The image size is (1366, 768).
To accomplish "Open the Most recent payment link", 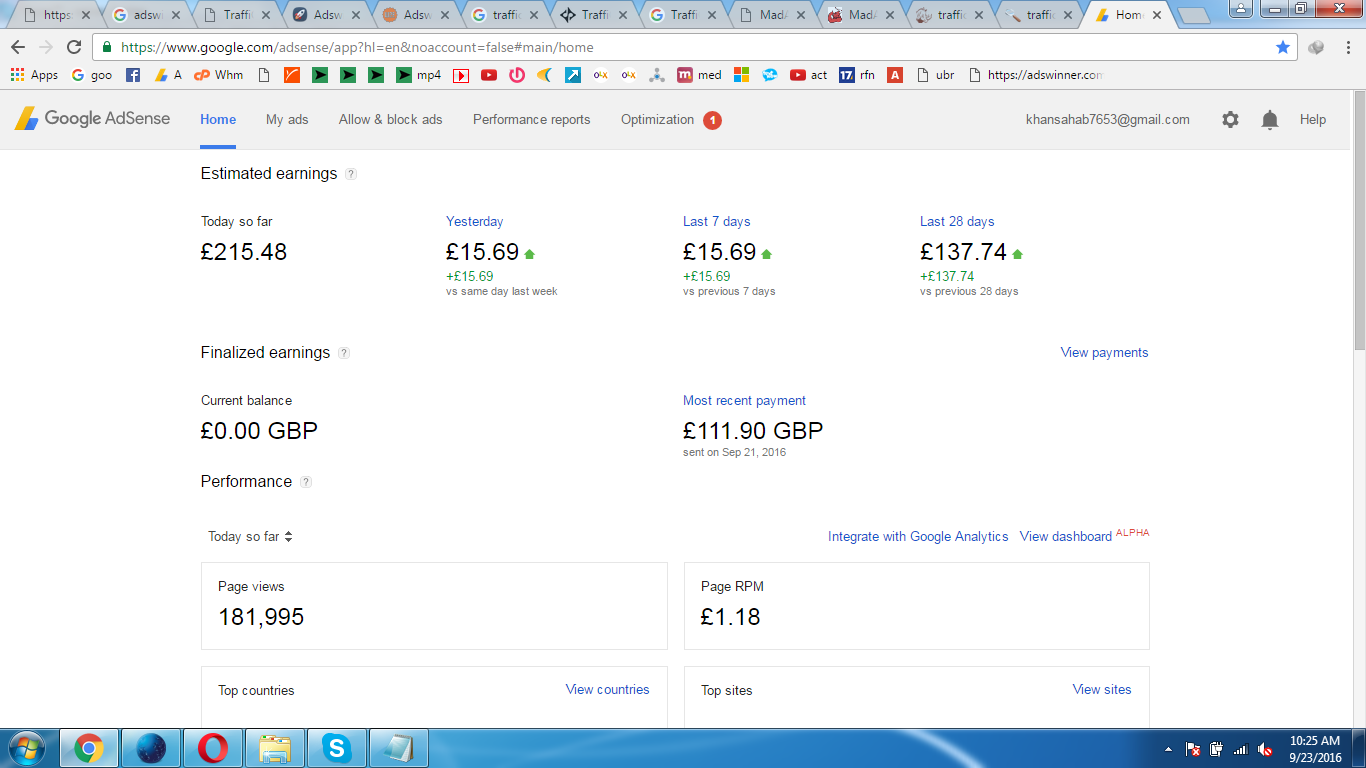I will coord(744,401).
